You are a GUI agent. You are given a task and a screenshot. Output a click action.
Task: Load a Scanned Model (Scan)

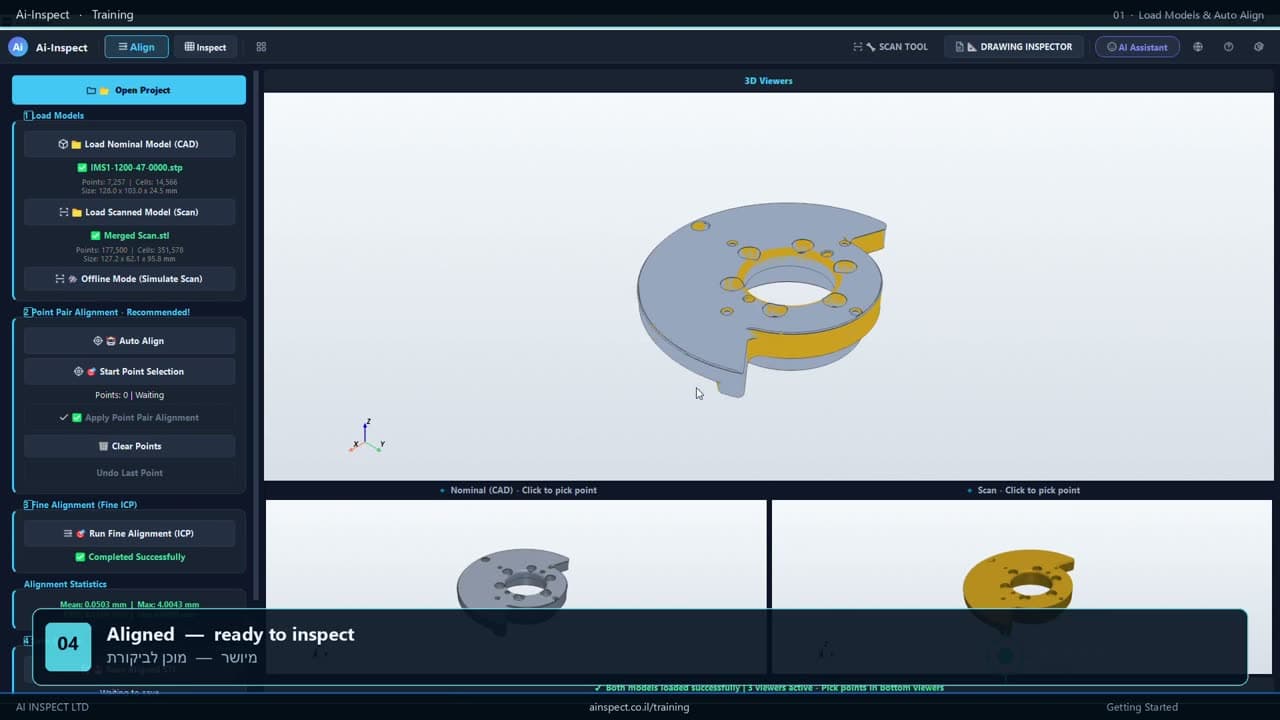[129, 212]
